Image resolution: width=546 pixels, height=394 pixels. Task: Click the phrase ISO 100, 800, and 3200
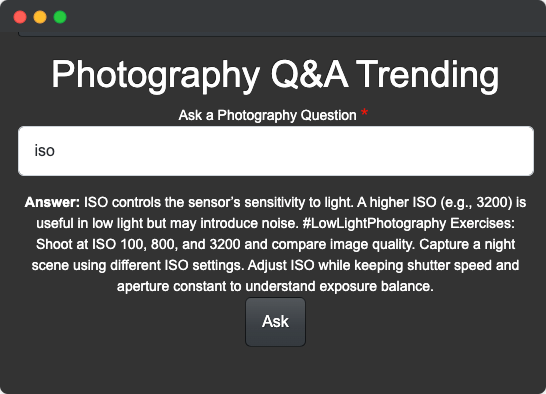(166, 244)
